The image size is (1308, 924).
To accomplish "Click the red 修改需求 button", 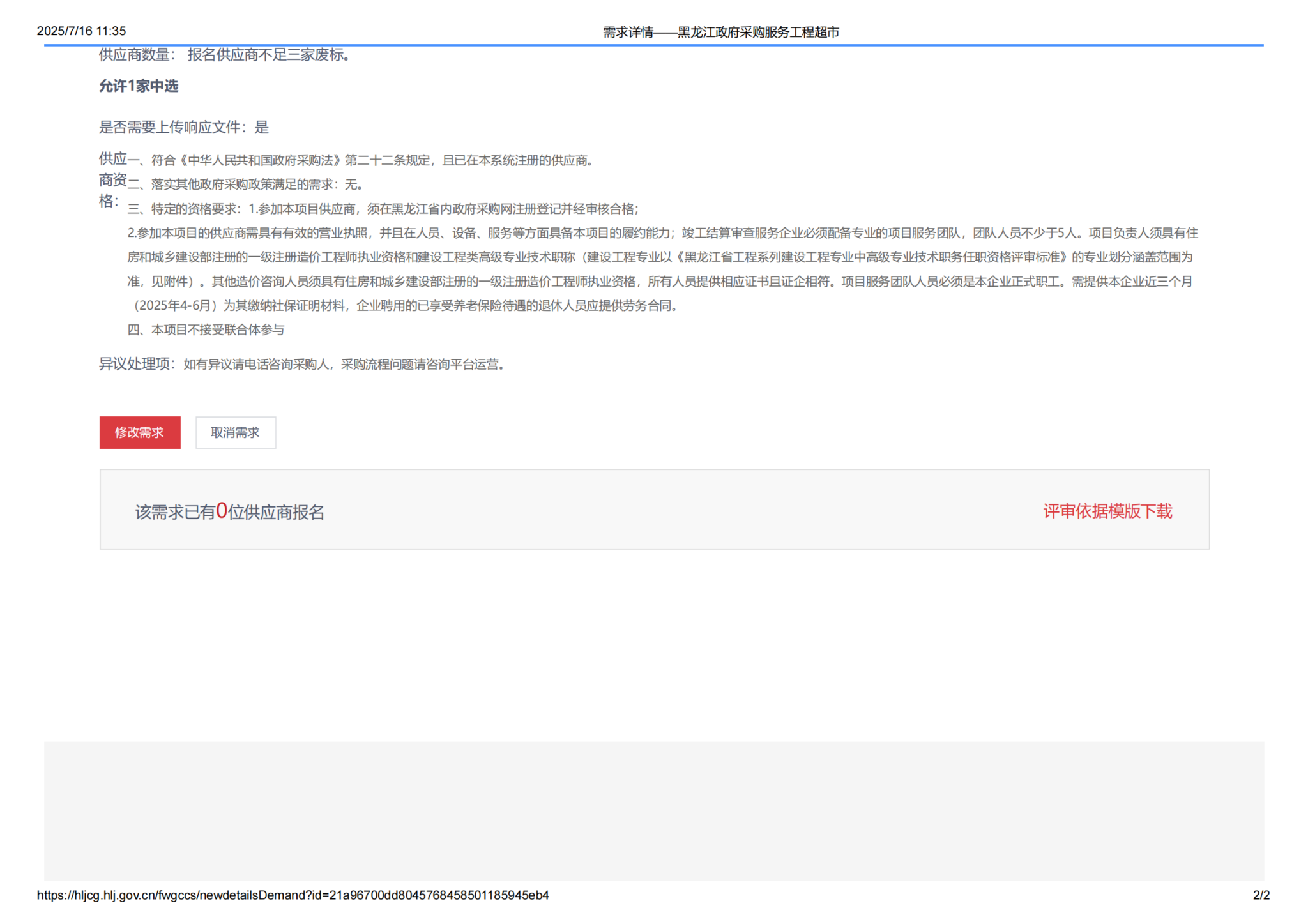I will (139, 432).
